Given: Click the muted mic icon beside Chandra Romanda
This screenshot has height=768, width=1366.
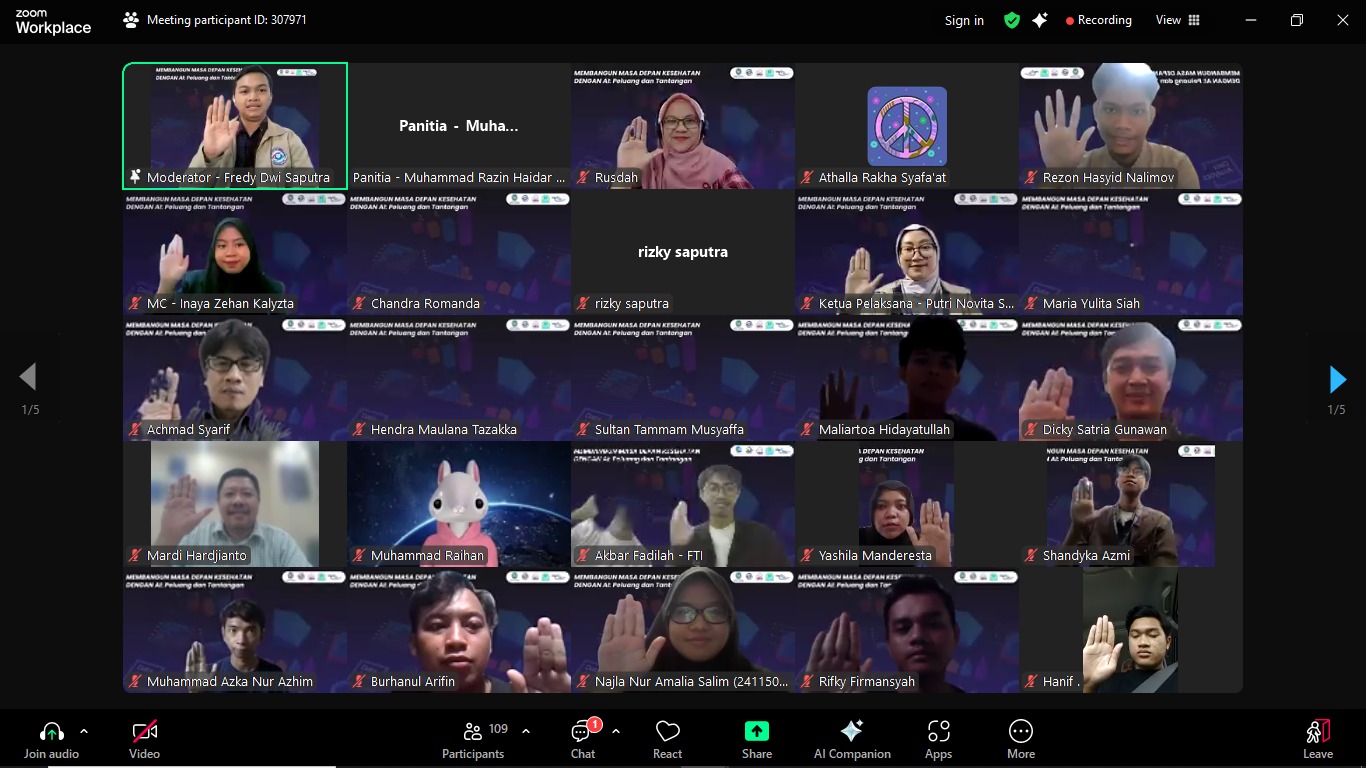Looking at the screenshot, I should (359, 303).
